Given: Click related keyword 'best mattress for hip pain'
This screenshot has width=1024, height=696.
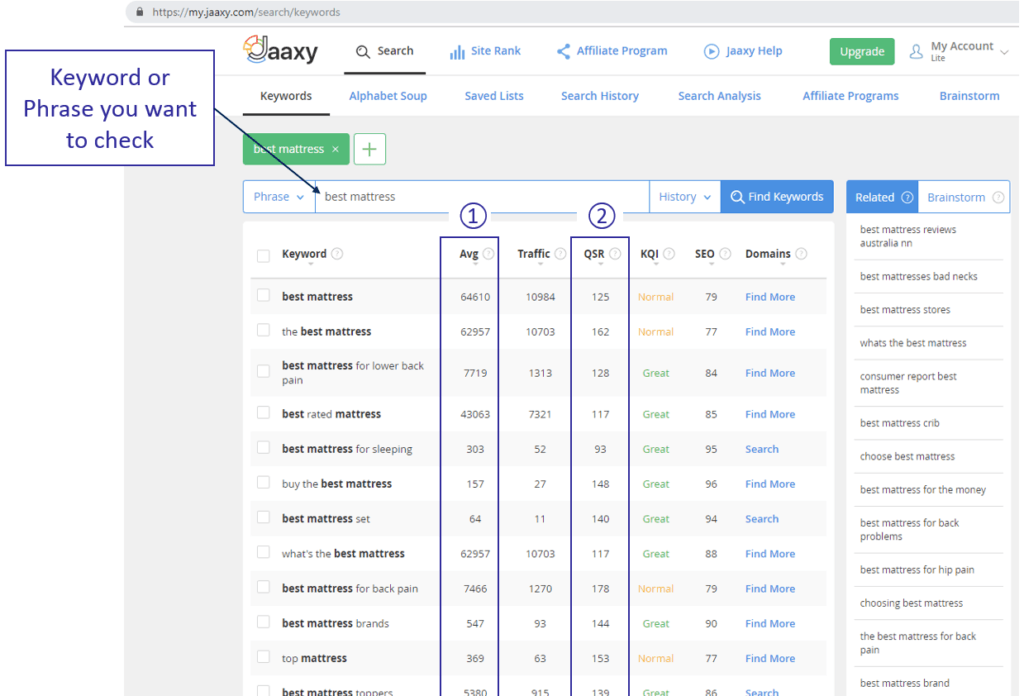Looking at the screenshot, I should click(917, 570).
